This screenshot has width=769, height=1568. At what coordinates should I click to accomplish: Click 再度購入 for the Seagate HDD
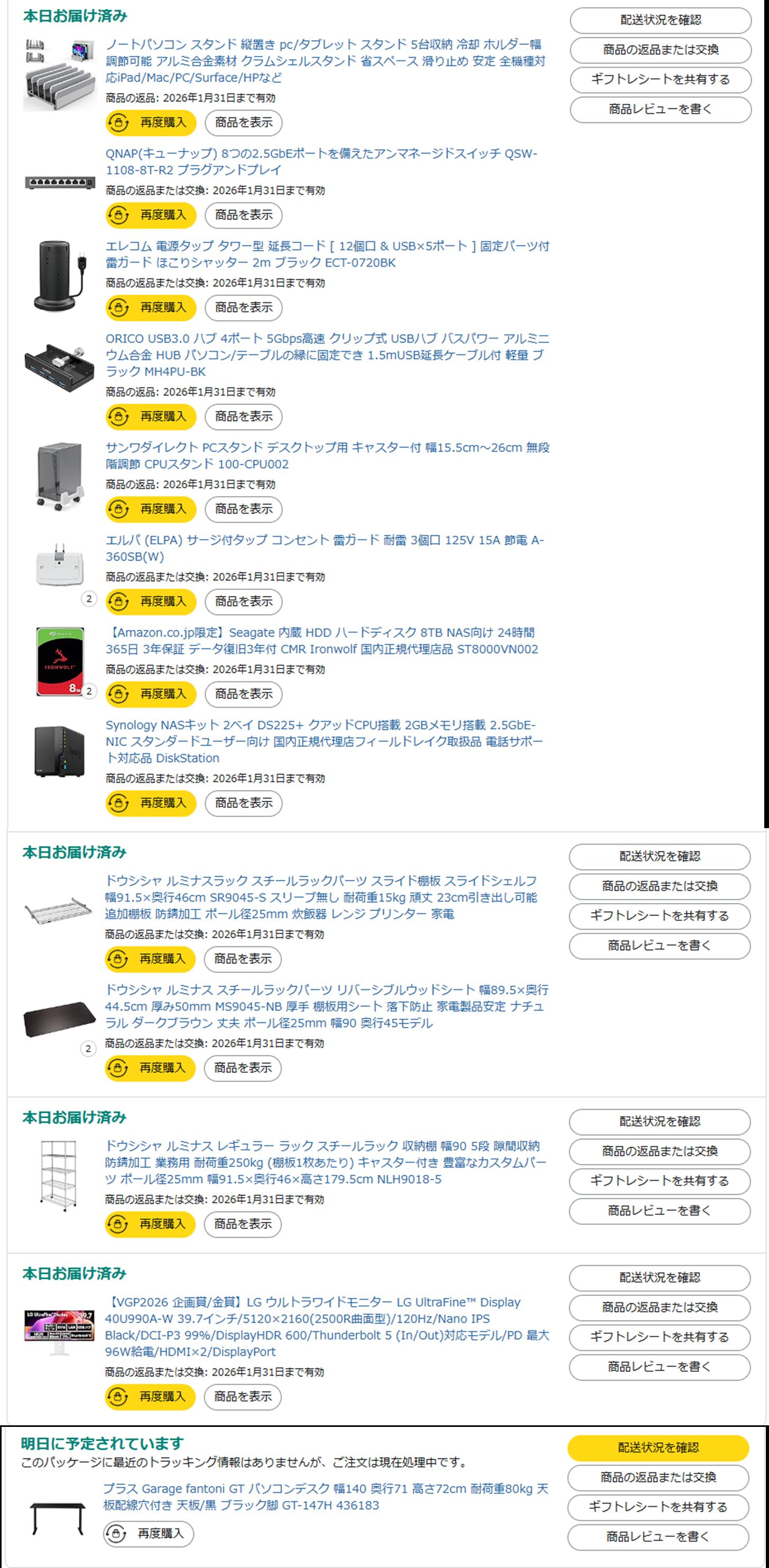pyautogui.click(x=151, y=694)
